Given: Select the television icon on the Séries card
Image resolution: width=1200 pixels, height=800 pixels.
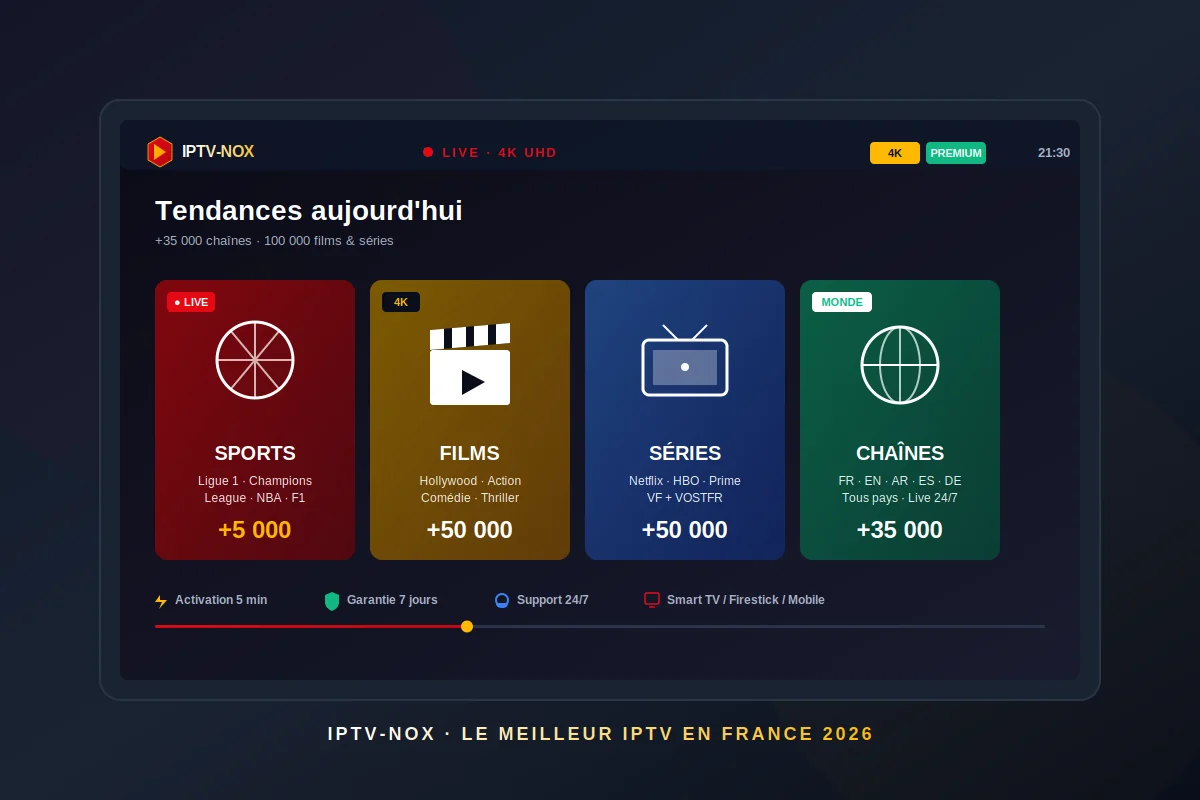Looking at the screenshot, I should [x=685, y=360].
